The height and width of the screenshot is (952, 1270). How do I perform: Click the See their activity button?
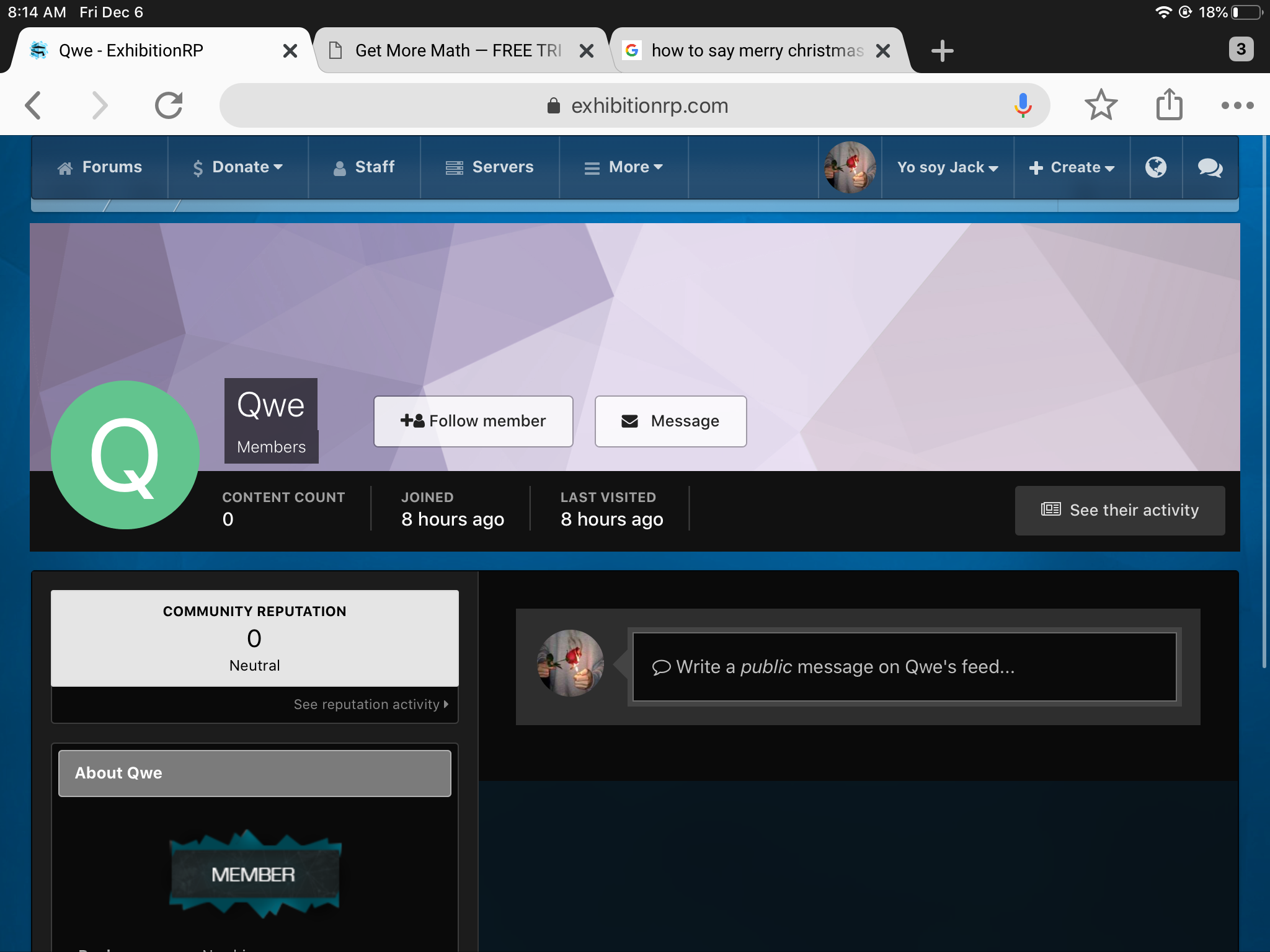coord(1120,510)
